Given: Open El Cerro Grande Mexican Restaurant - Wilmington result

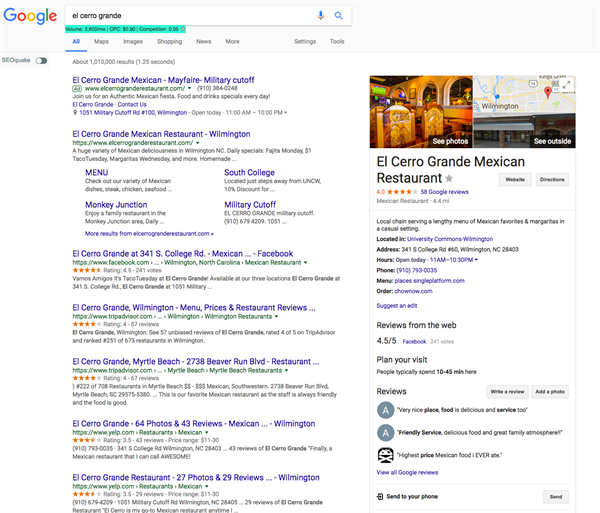Looking at the screenshot, I should click(161, 134).
